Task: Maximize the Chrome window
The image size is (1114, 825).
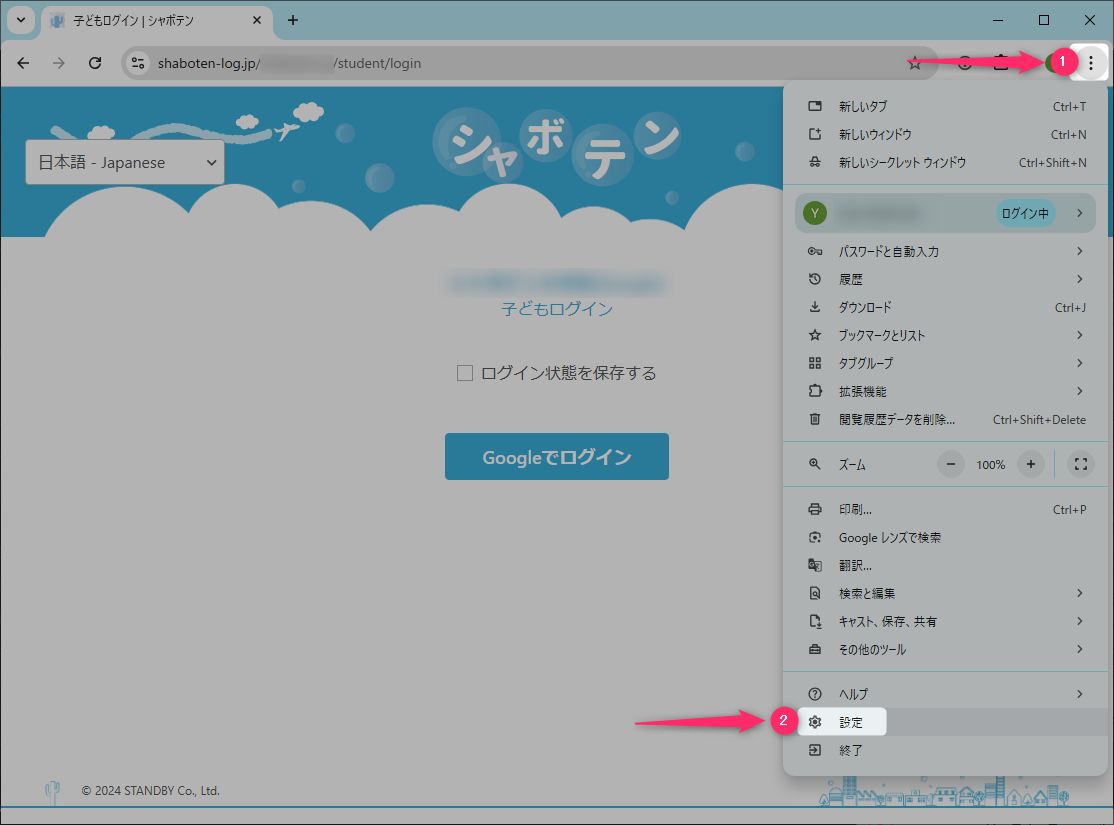Action: [1044, 20]
